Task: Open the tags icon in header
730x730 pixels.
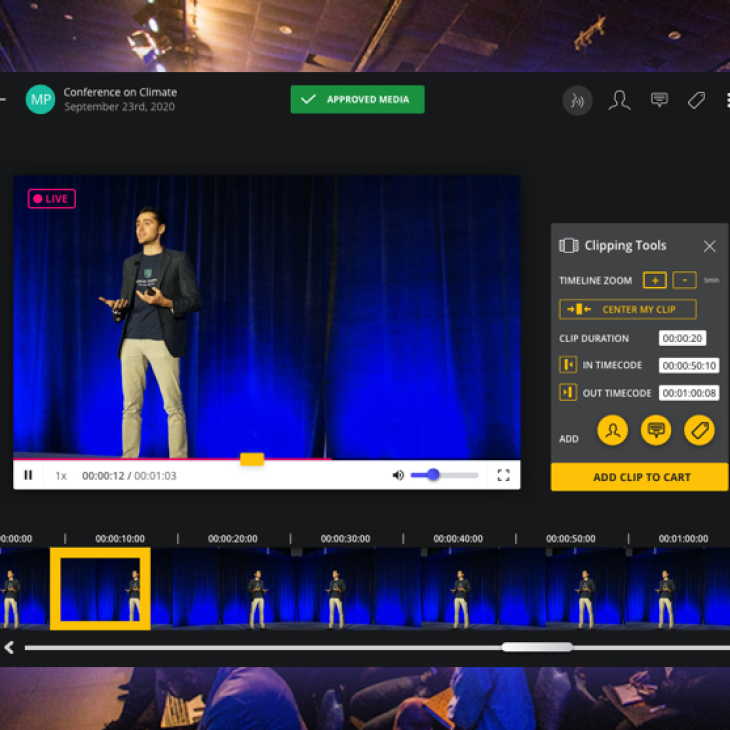Action: pos(696,100)
